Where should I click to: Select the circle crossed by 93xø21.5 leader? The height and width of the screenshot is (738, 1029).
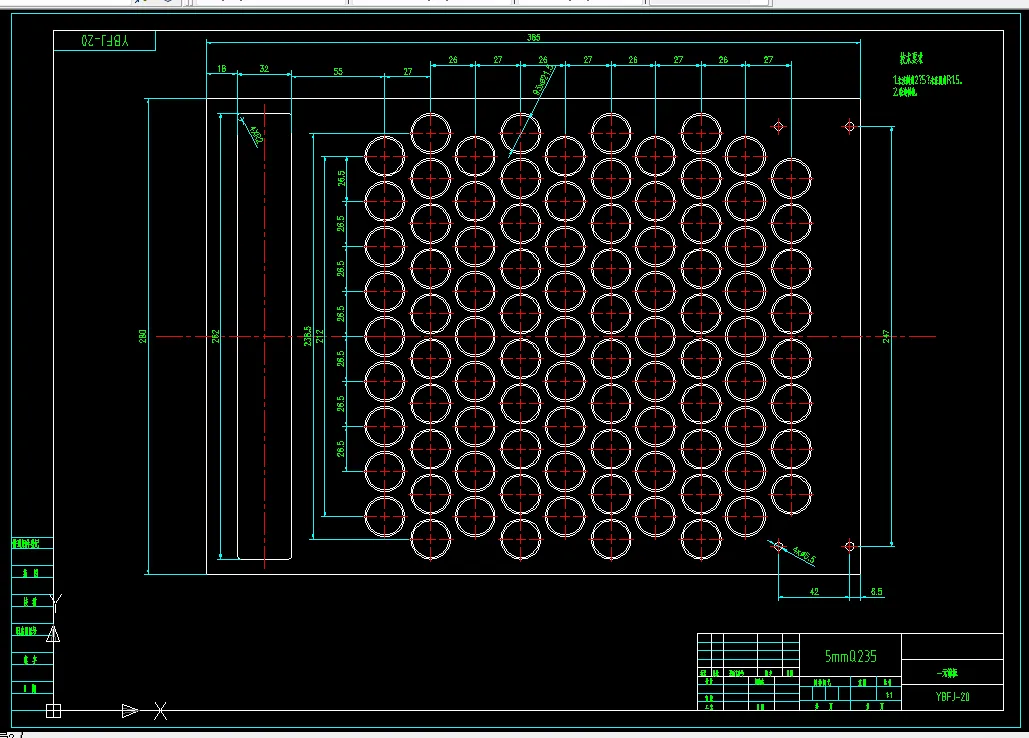click(x=520, y=133)
